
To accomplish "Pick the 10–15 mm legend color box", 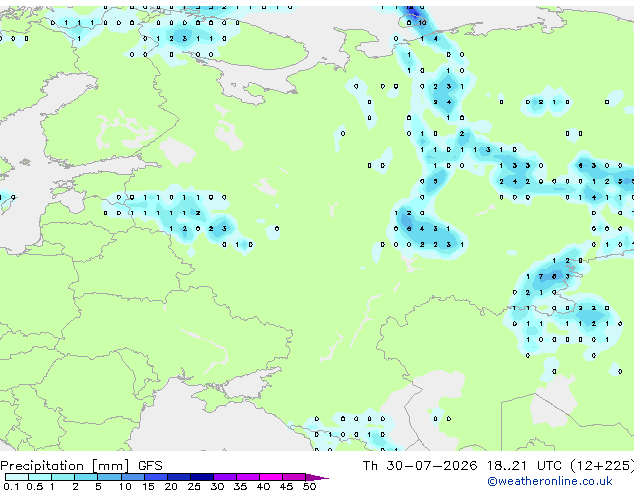I will (132, 477).
